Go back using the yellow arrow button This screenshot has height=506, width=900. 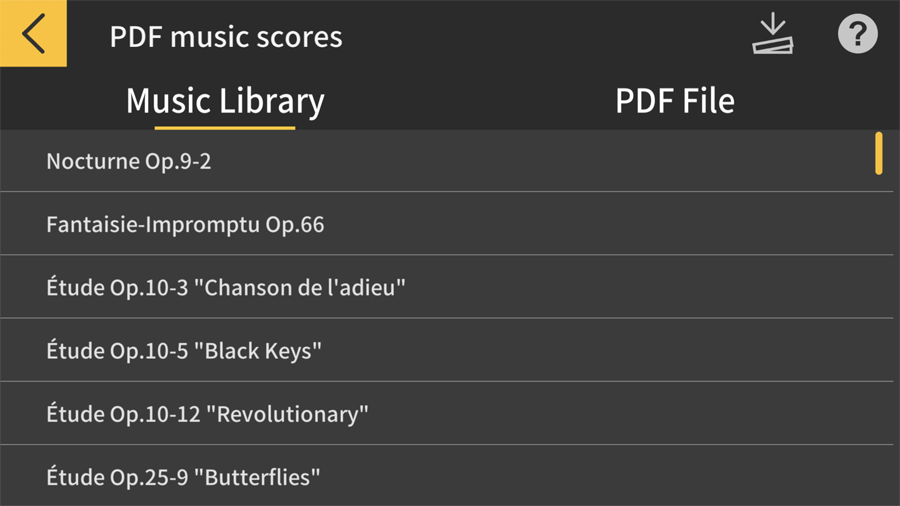[33, 33]
